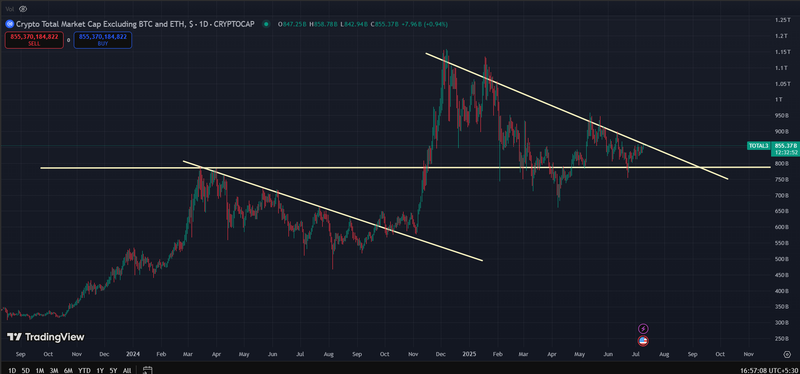This screenshot has width=800, height=374.
Task: Select the 1D time range
Action: click(12, 370)
